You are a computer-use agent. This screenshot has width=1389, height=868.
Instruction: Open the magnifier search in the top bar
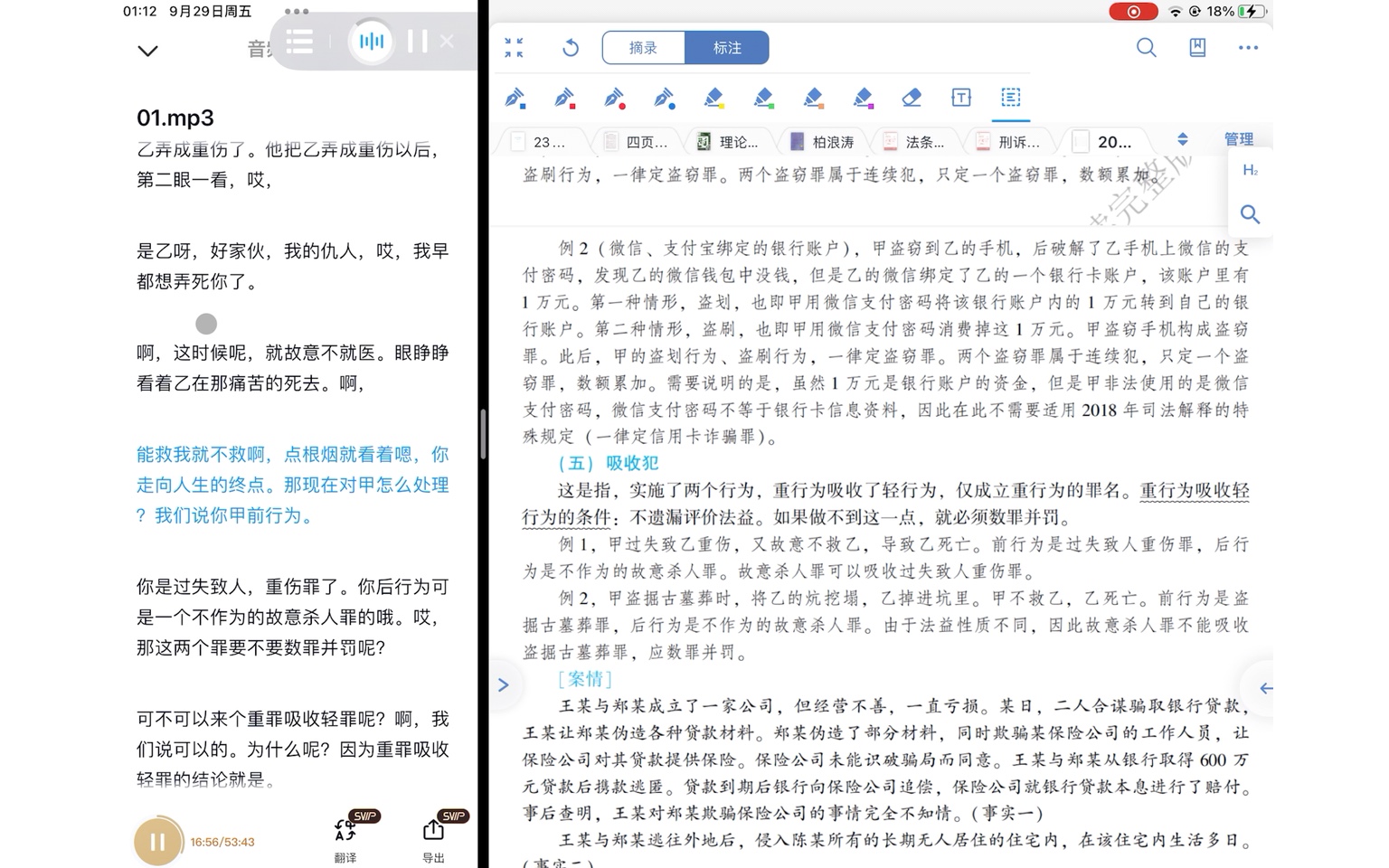[x=1147, y=48]
